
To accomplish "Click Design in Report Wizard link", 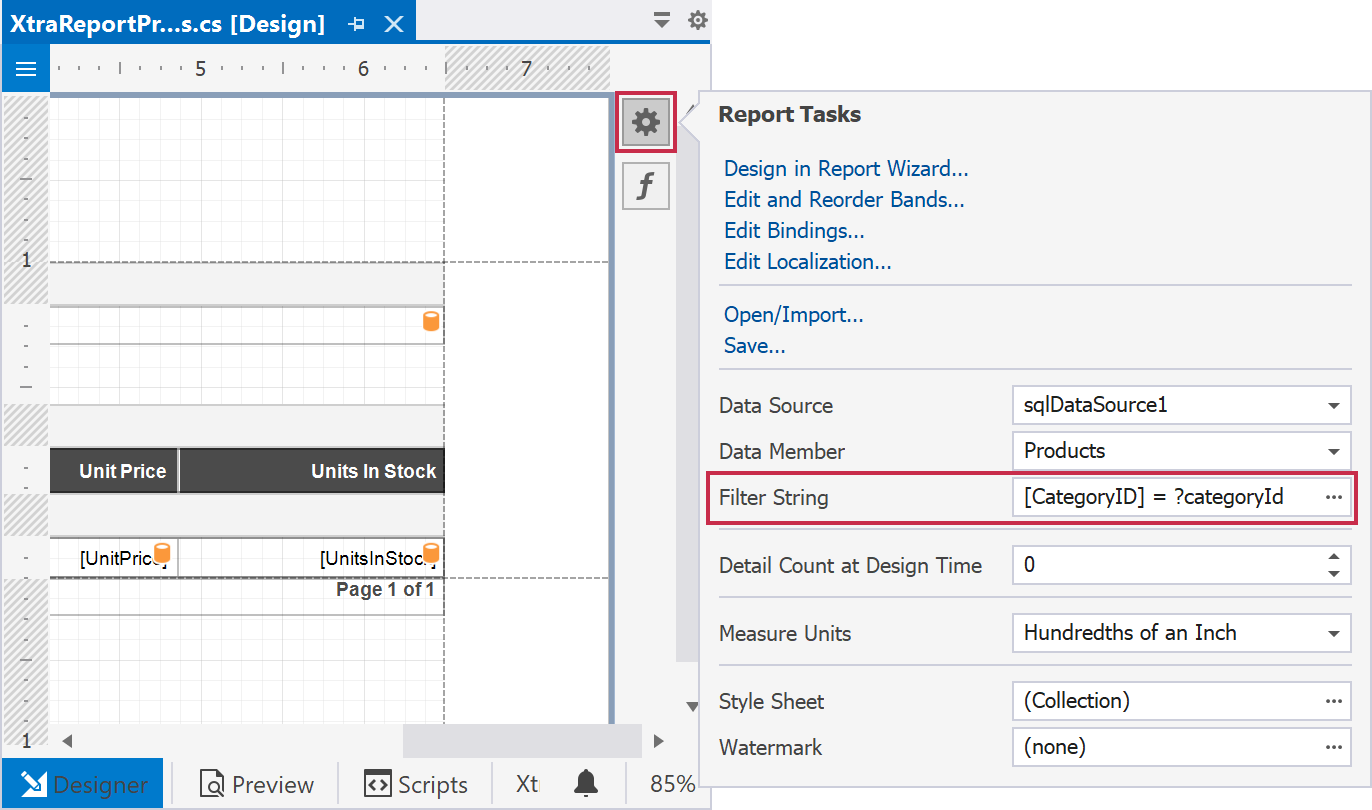I will click(846, 169).
